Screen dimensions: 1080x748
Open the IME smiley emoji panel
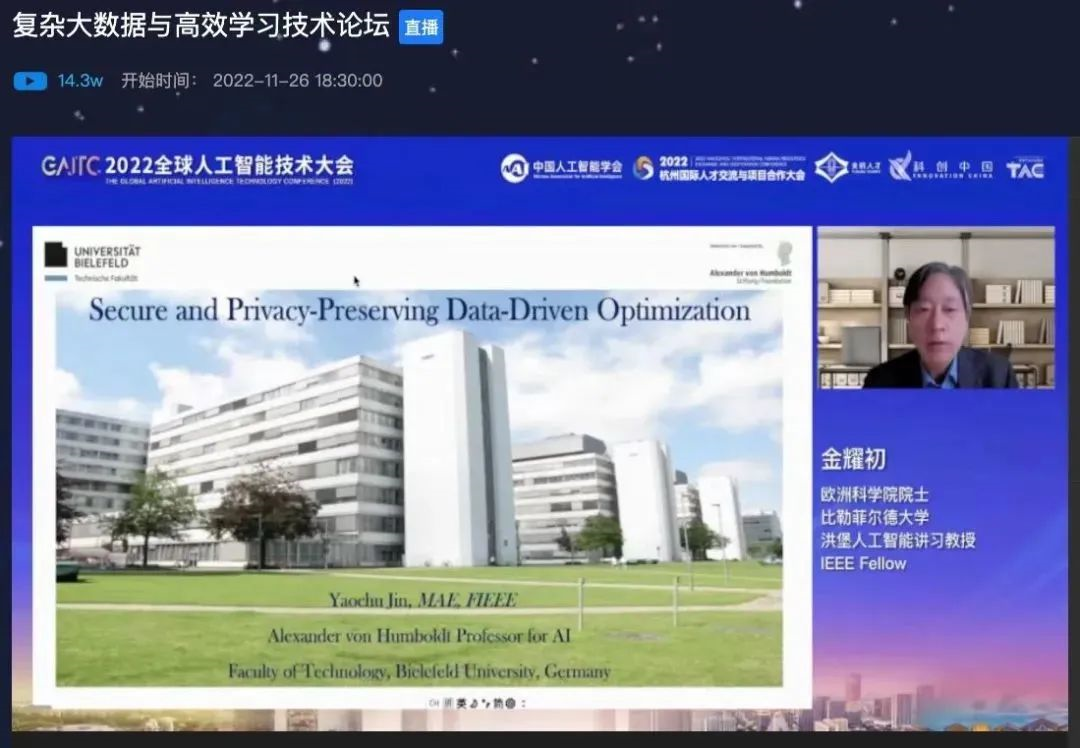tap(509, 703)
